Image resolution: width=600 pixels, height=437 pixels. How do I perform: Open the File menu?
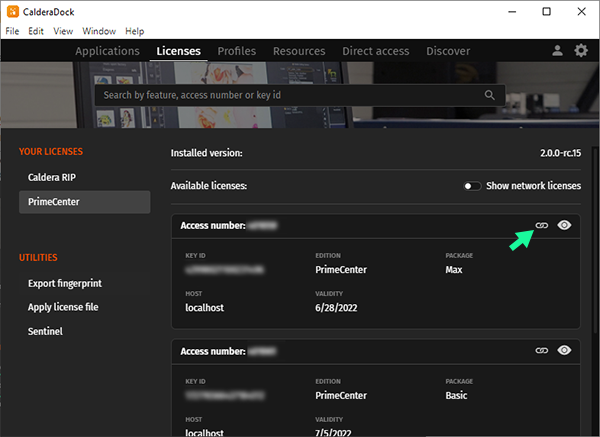tap(12, 31)
